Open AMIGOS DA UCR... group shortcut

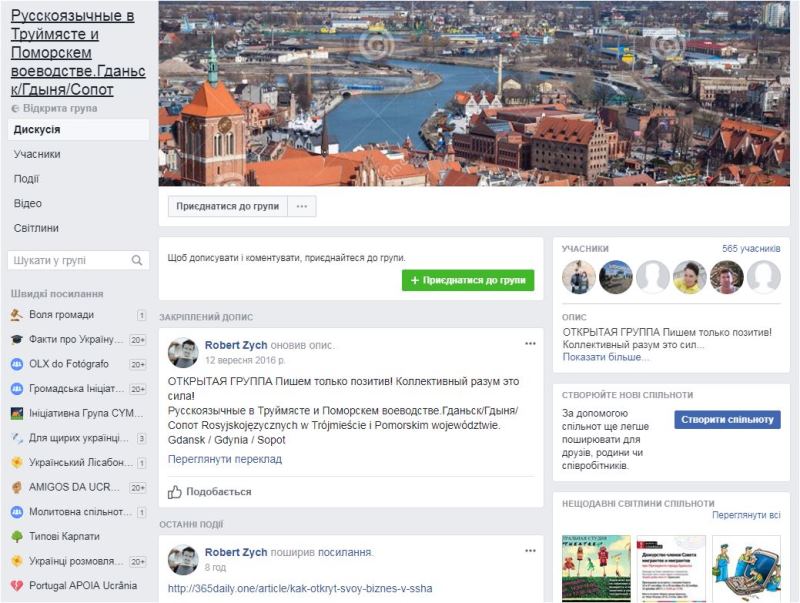click(74, 487)
